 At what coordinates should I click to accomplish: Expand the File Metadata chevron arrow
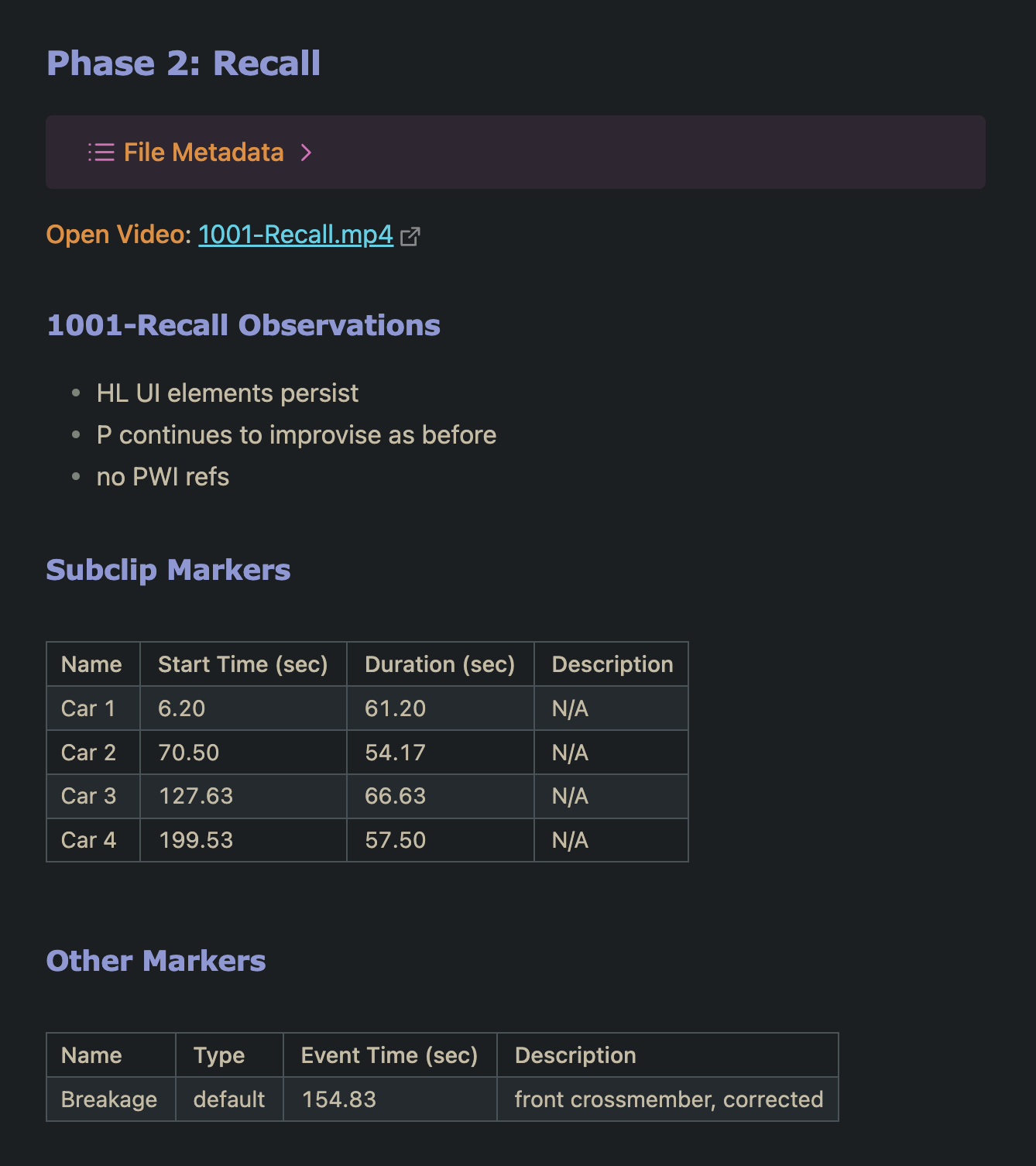pos(306,153)
